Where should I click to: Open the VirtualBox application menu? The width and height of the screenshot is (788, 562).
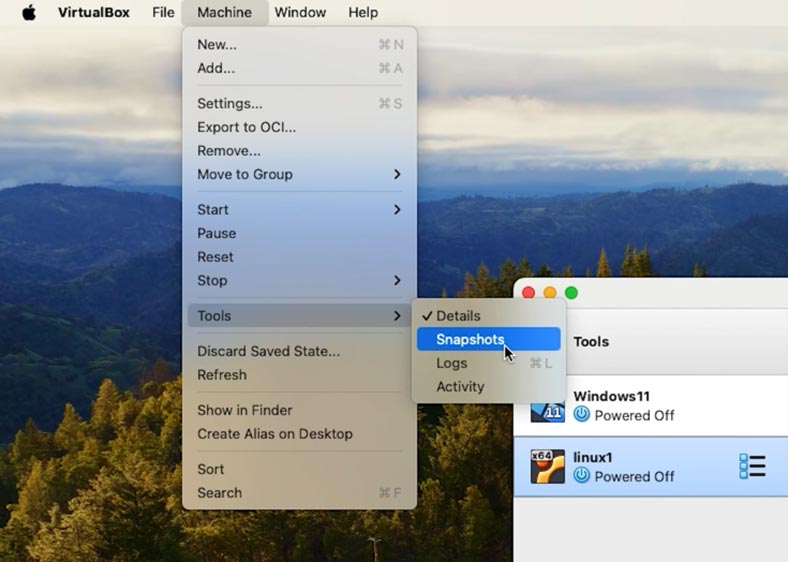tap(93, 12)
